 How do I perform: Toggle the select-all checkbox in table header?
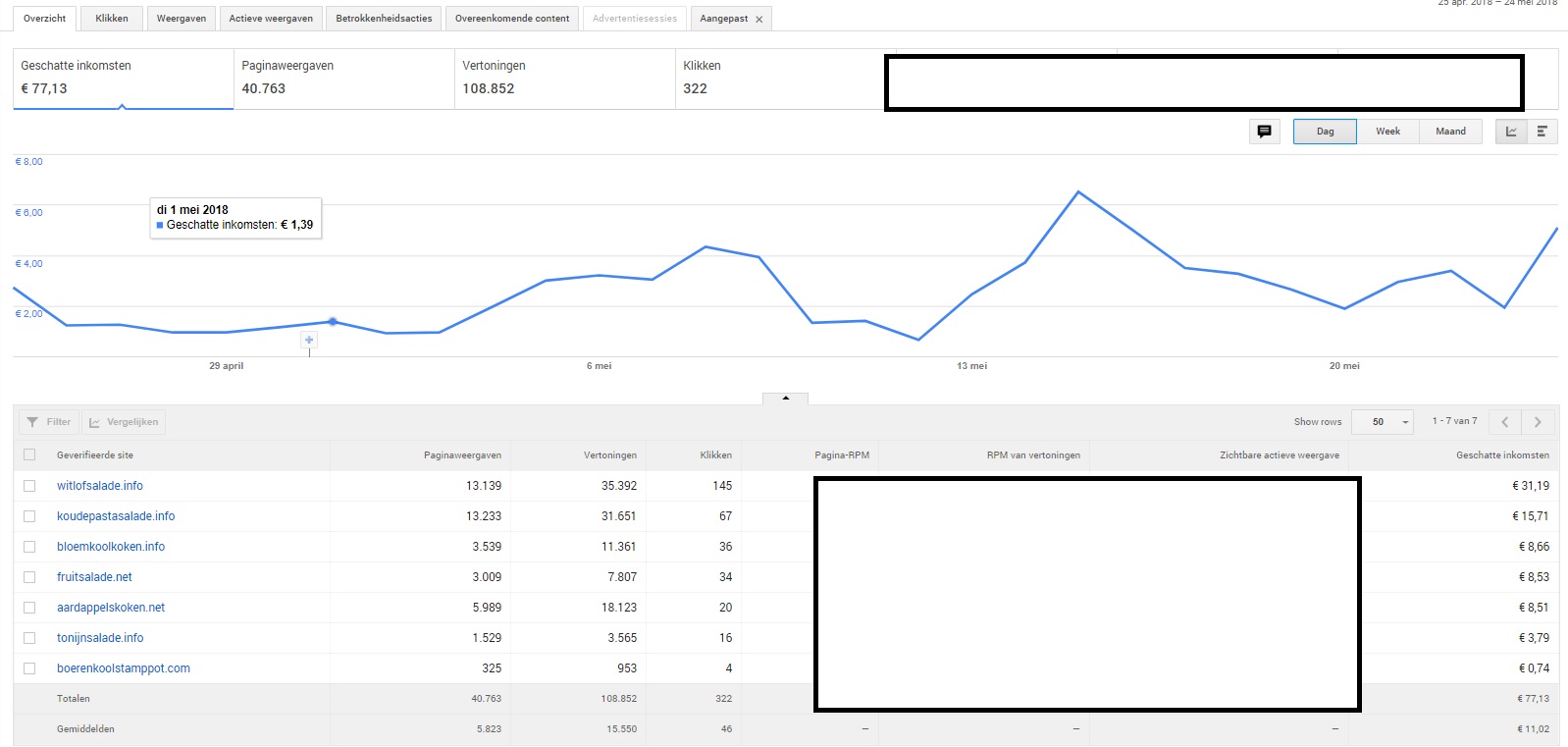click(29, 454)
